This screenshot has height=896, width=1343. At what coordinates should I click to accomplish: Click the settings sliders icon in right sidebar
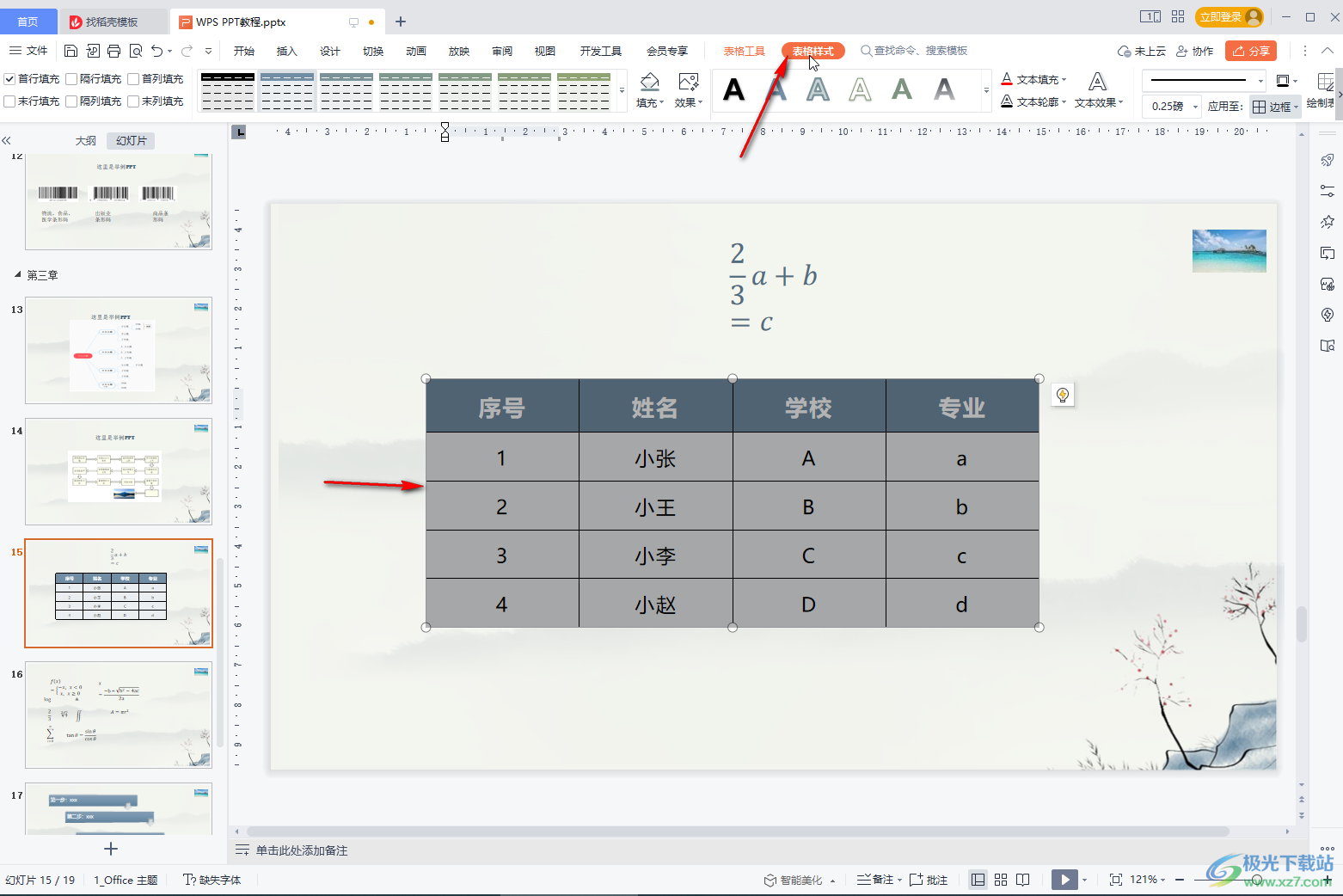(1328, 191)
